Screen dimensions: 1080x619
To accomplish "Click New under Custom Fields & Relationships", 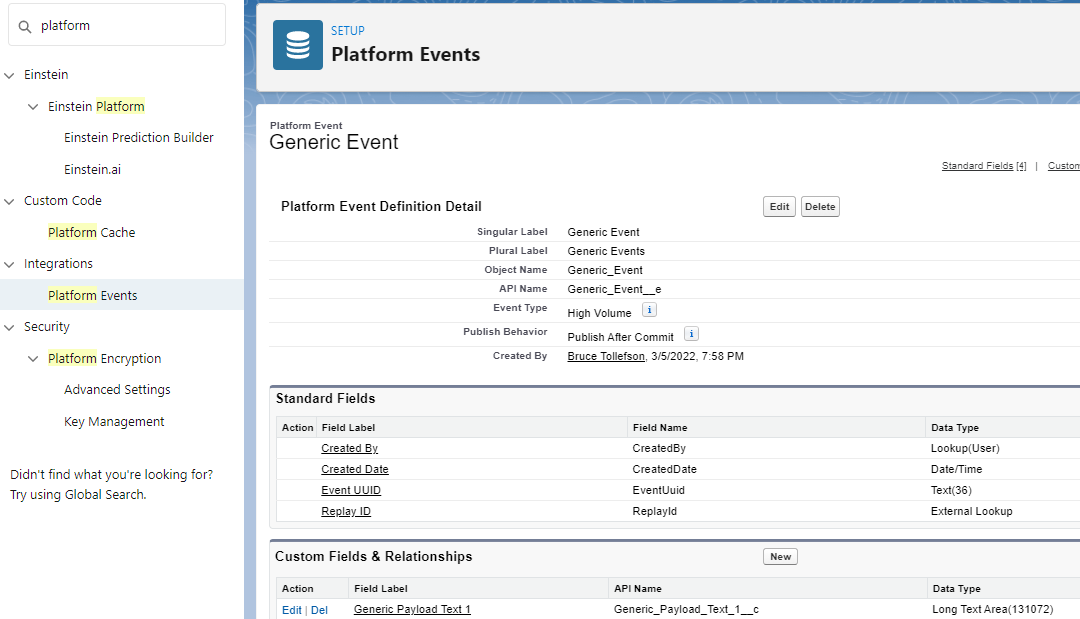I will (x=780, y=556).
